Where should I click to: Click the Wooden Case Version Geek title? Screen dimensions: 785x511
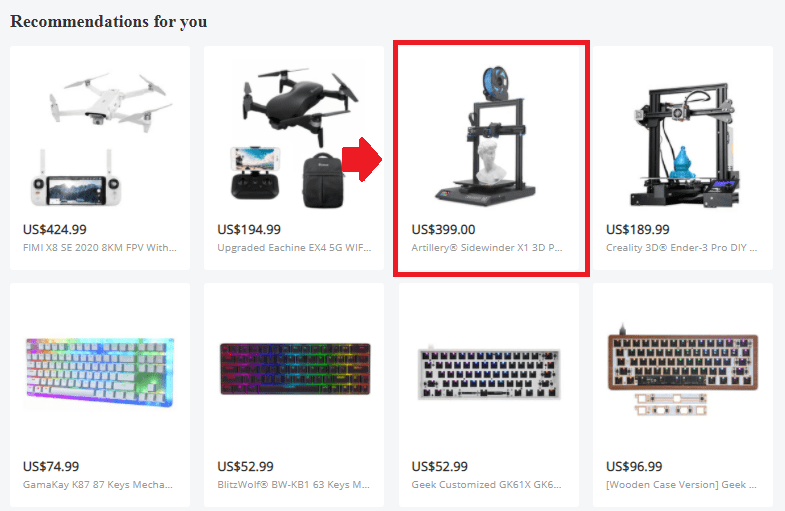click(x=681, y=484)
